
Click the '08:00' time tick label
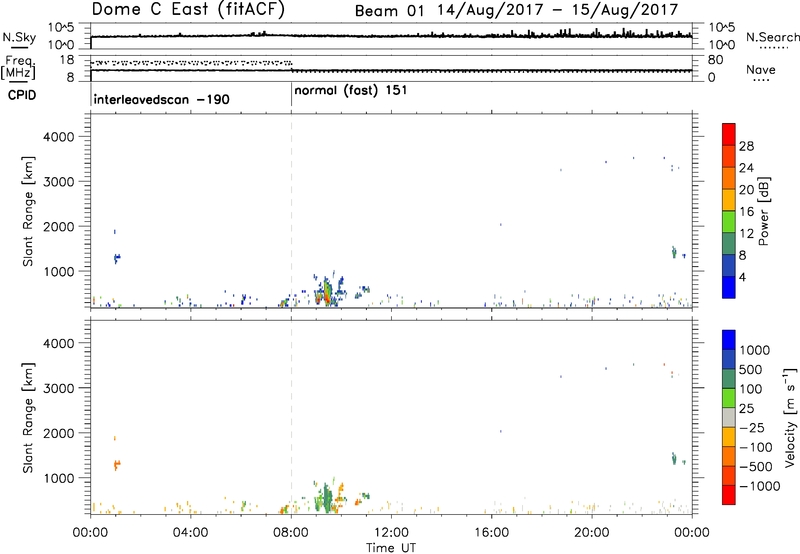tap(290, 533)
